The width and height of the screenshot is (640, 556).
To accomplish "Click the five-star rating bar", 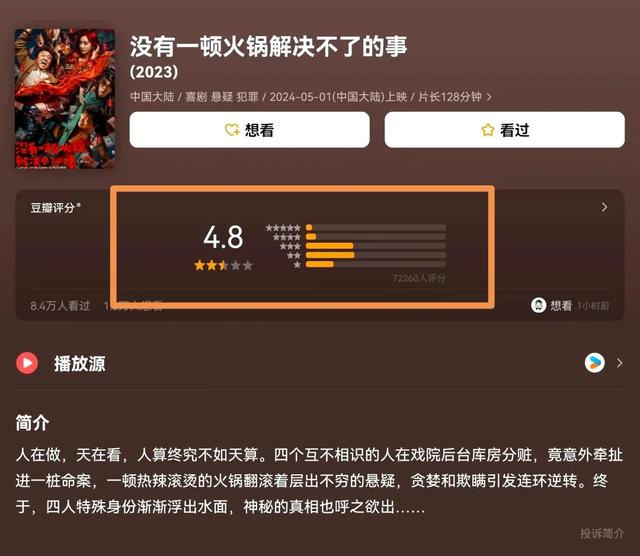I will coord(376,227).
